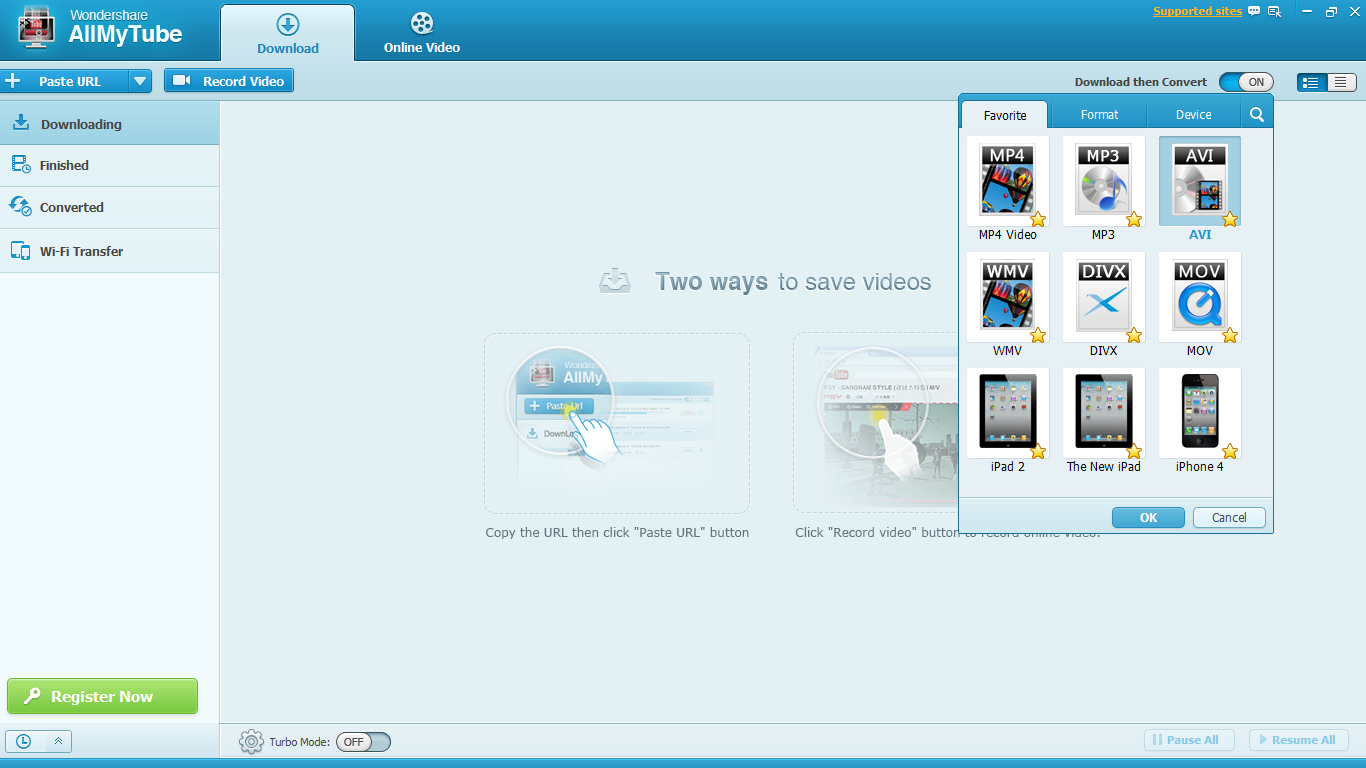1366x768 pixels.
Task: Choose the MP3 audio format icon
Action: 1104,181
